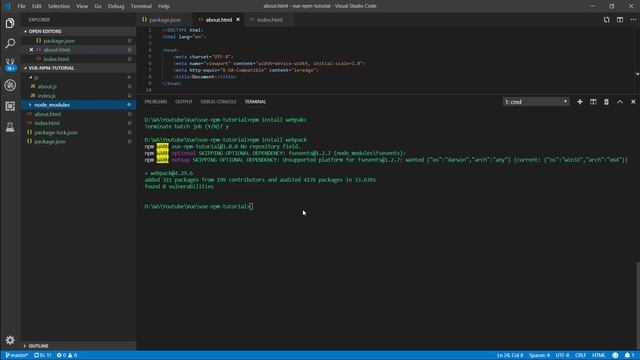Image resolution: width=640 pixels, height=360 pixels.
Task: Create a new terminal with plus icon
Action: (580, 102)
